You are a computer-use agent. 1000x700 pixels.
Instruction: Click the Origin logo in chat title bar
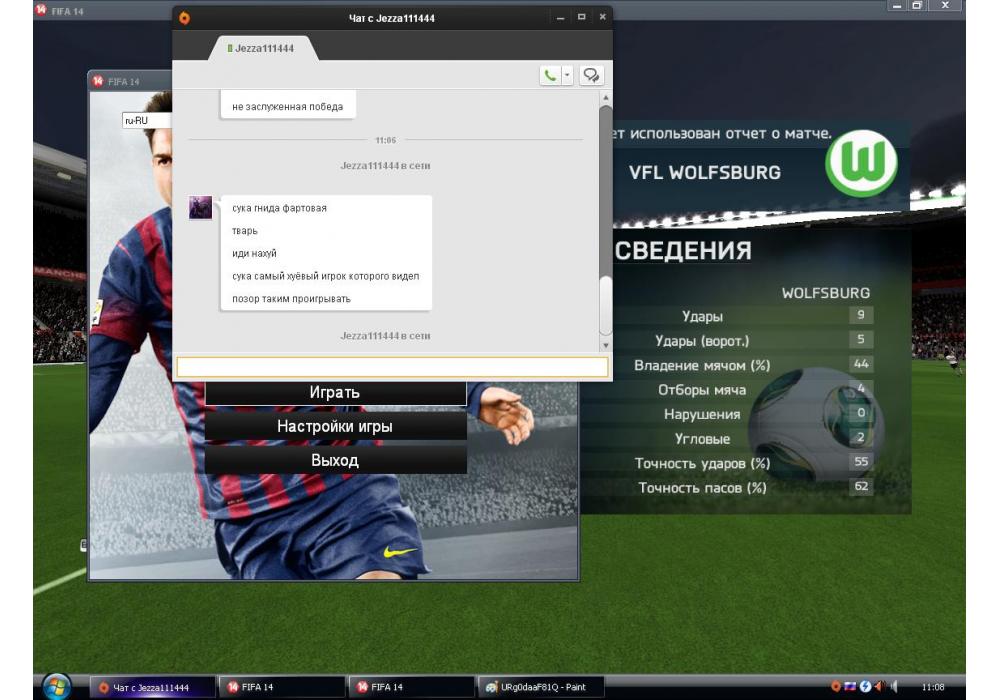(184, 18)
